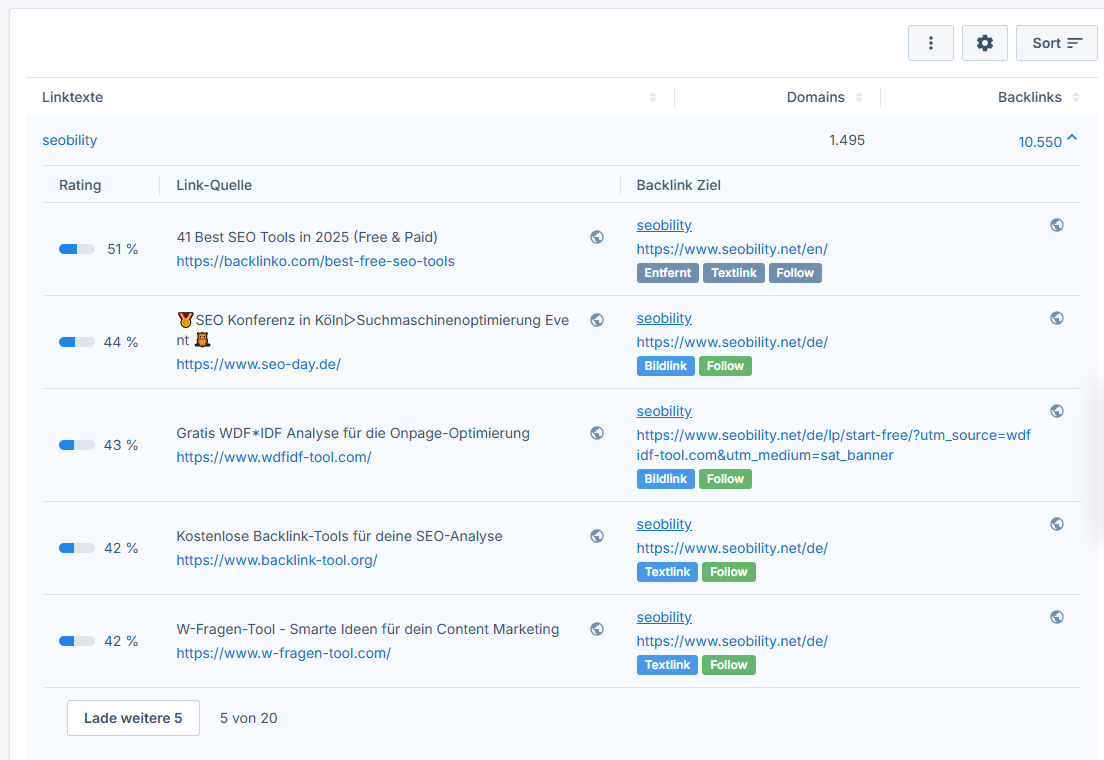Select title '41 Best SEO Tools in 2025'
Screen dimensions: 1104x760
click(x=307, y=237)
